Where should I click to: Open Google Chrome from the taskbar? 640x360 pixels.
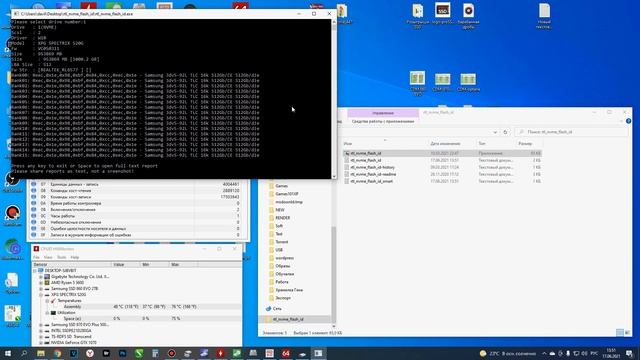point(57,353)
